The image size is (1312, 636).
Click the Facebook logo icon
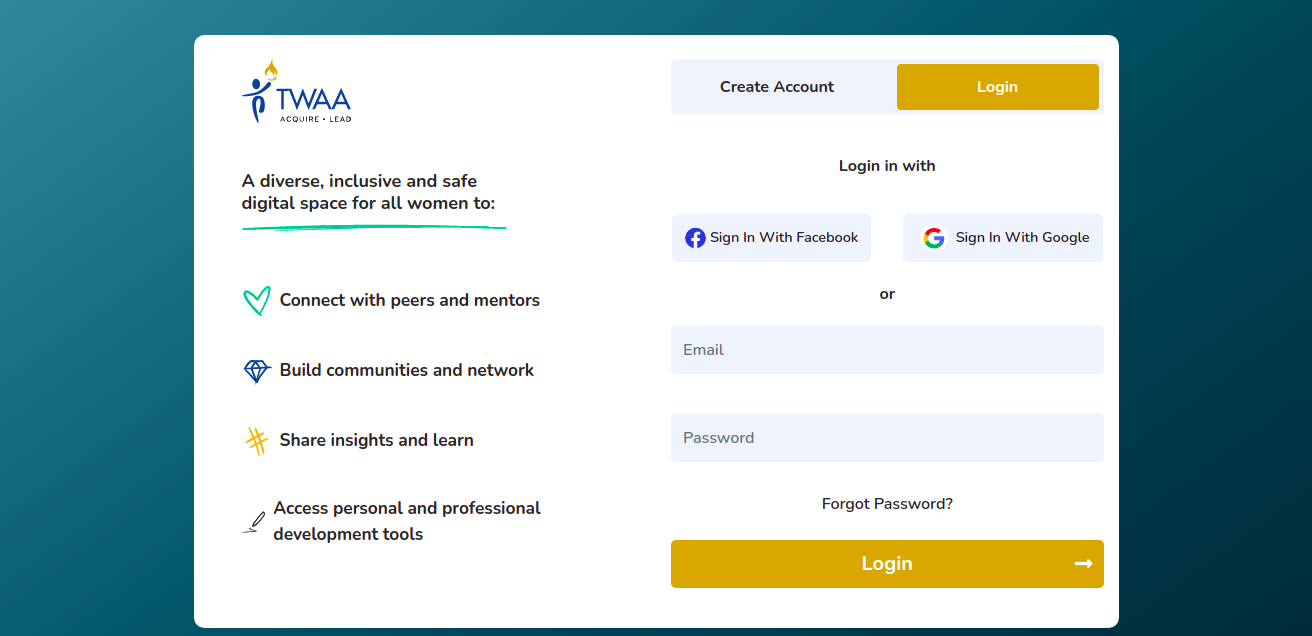pyautogui.click(x=695, y=238)
